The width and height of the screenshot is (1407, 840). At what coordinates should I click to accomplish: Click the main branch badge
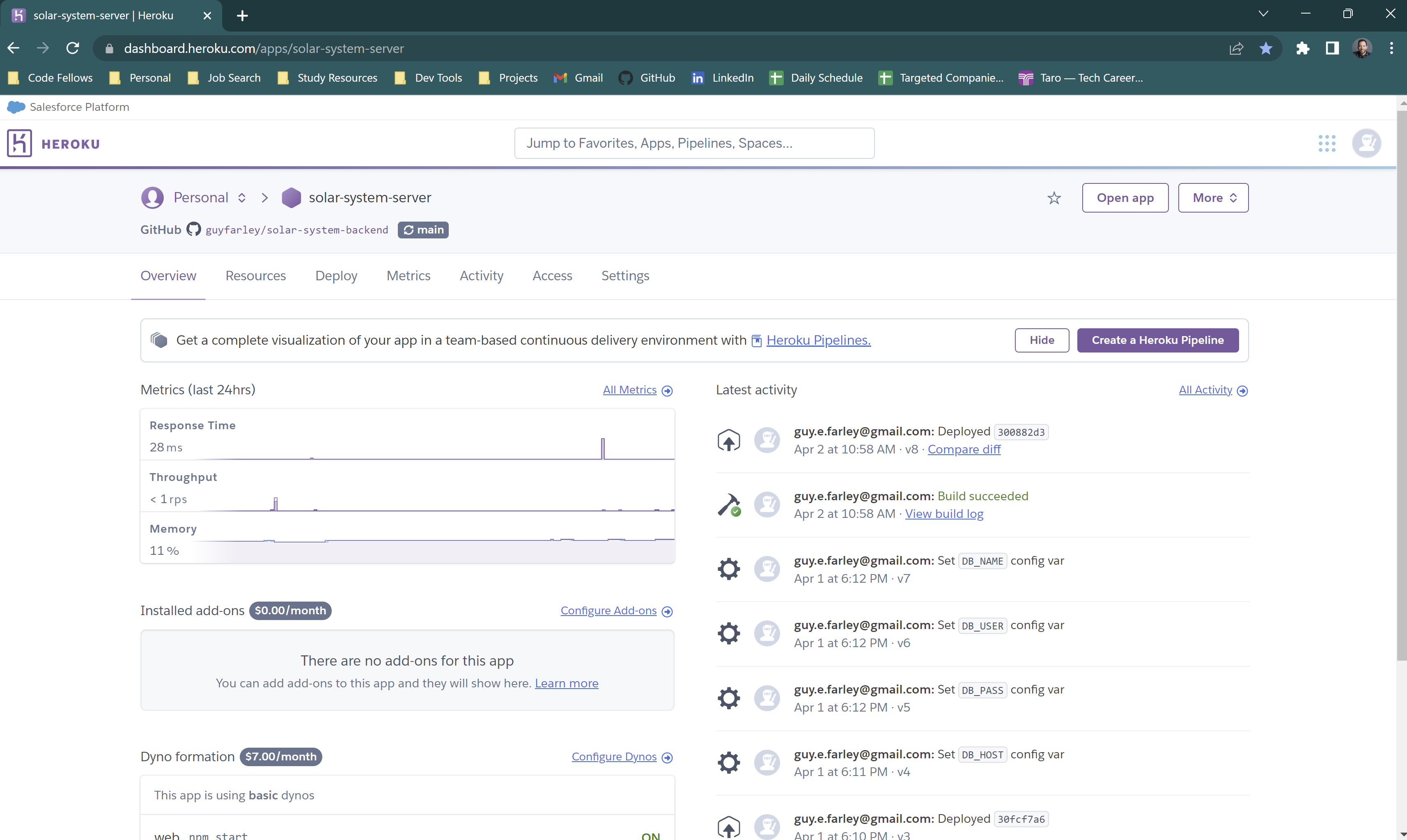pos(423,230)
